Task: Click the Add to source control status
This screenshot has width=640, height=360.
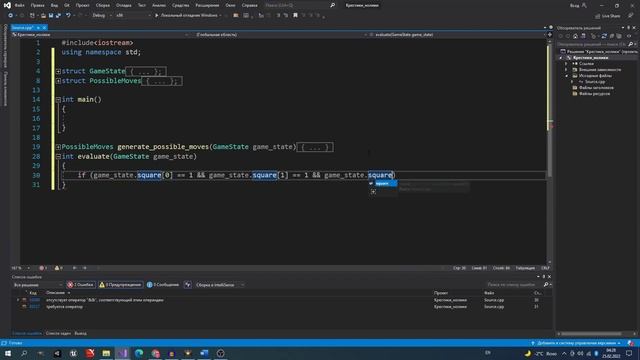Action: point(576,343)
